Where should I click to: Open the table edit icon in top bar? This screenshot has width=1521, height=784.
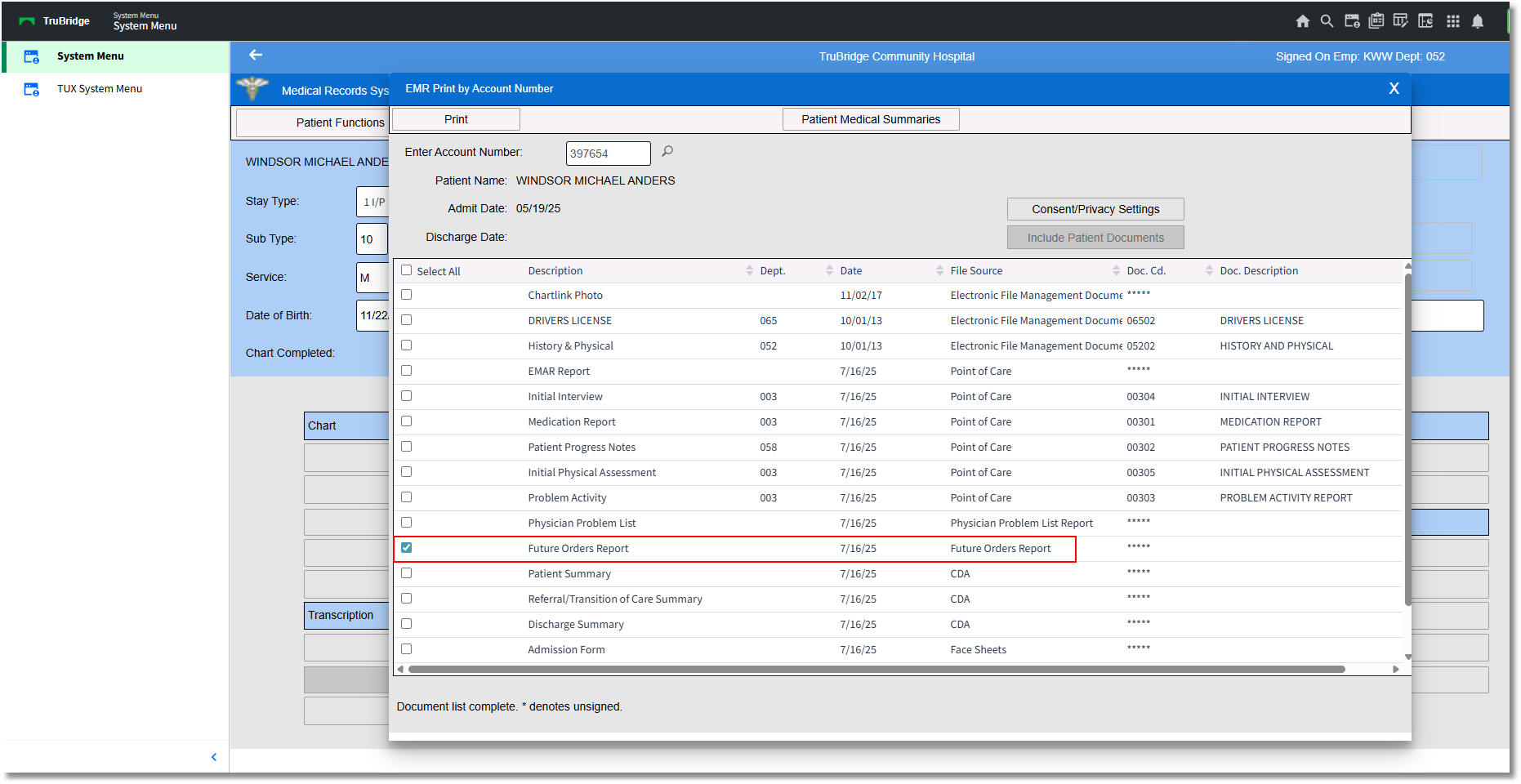1401,21
